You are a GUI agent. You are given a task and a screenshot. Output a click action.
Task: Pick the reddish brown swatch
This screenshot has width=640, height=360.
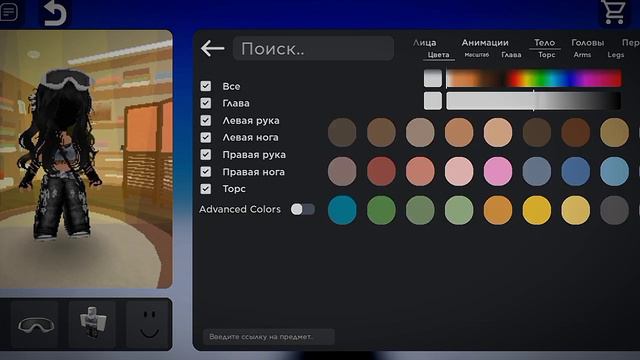pyautogui.click(x=576, y=132)
